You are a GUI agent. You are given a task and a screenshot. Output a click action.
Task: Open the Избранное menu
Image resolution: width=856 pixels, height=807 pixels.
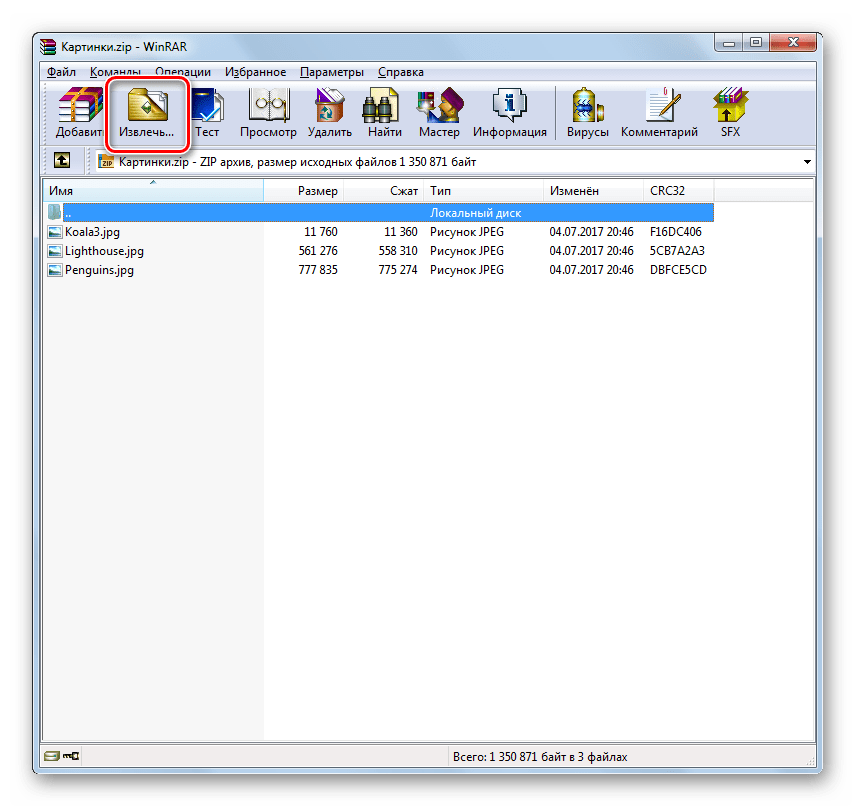255,72
